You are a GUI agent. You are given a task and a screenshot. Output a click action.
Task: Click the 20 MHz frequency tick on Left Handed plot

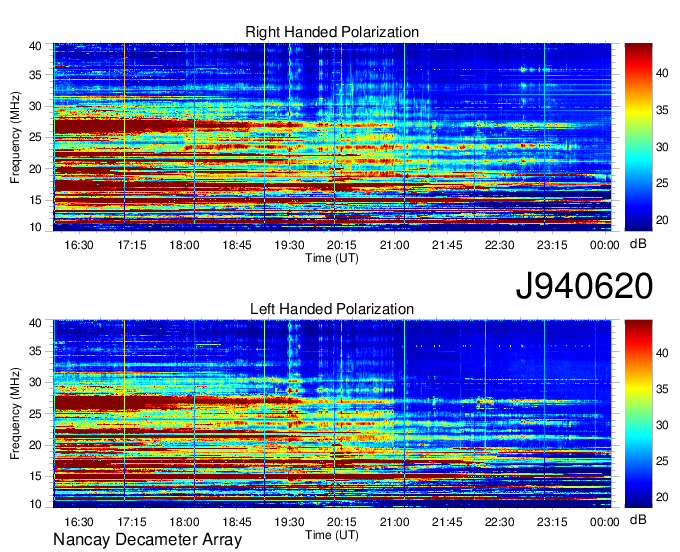(35, 445)
